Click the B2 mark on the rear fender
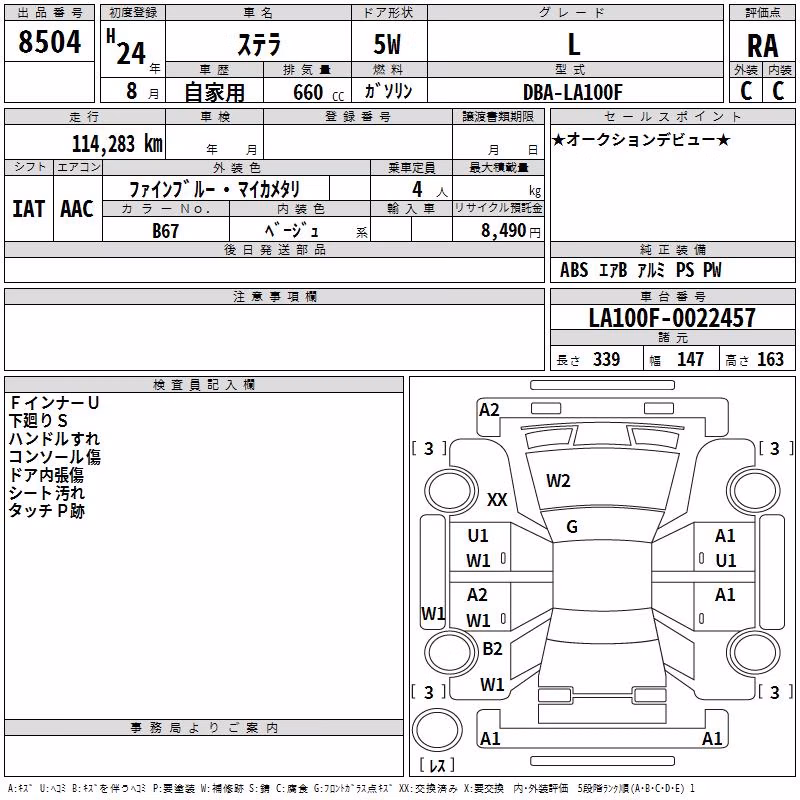 point(492,648)
